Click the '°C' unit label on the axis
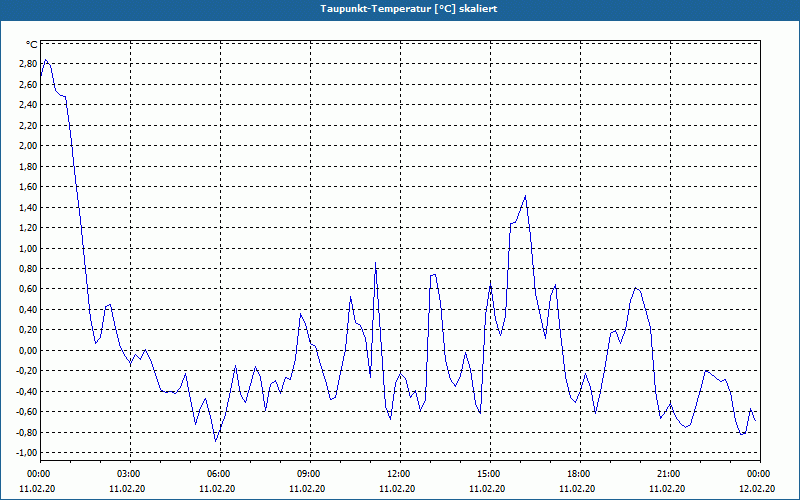This screenshot has width=800, height=500. click(32, 45)
